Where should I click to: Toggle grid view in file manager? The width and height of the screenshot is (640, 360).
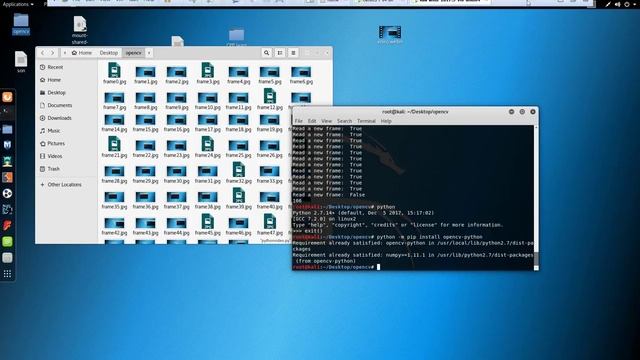pos(280,53)
